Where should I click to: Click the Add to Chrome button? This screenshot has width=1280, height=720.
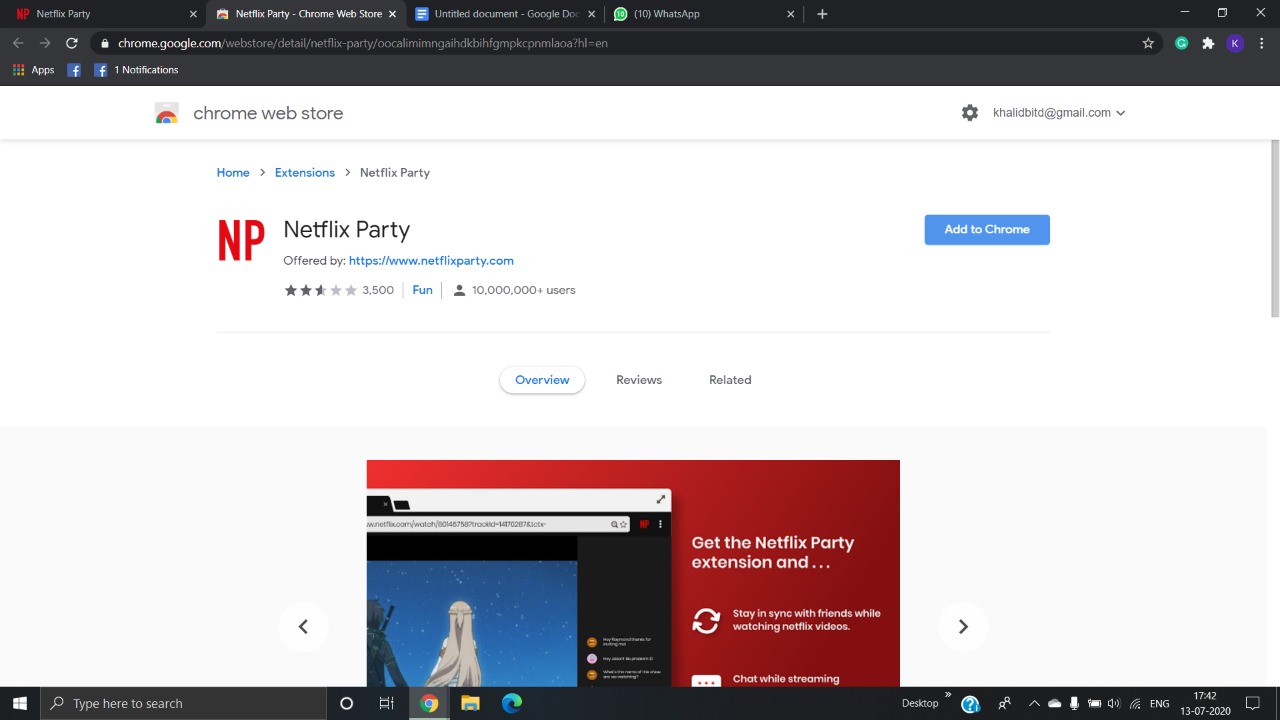click(x=987, y=229)
